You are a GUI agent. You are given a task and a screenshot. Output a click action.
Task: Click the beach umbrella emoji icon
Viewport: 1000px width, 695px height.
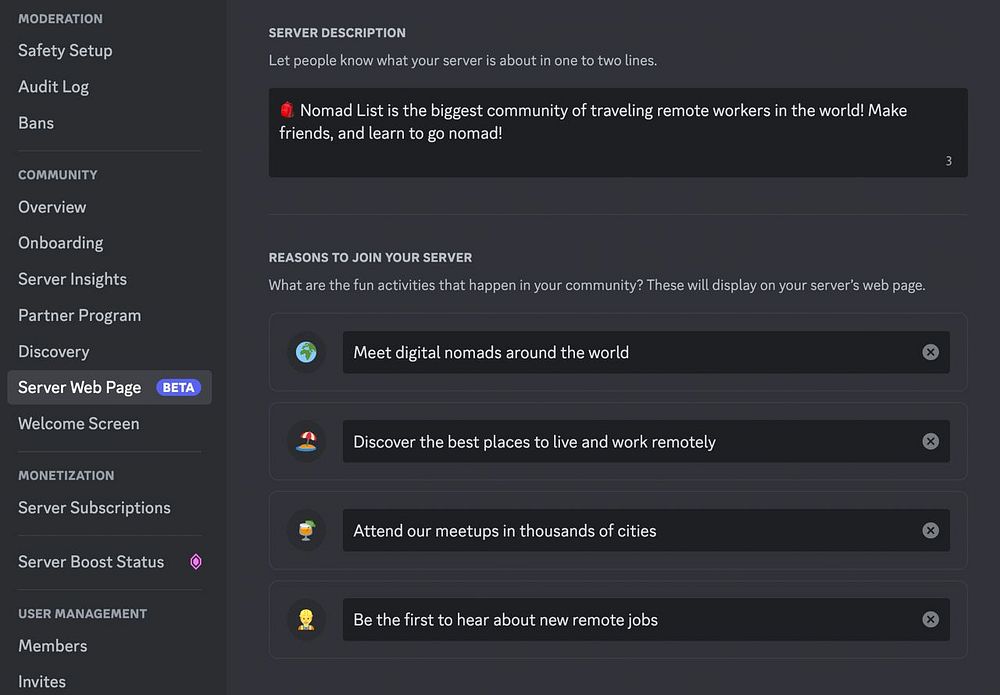(x=306, y=441)
